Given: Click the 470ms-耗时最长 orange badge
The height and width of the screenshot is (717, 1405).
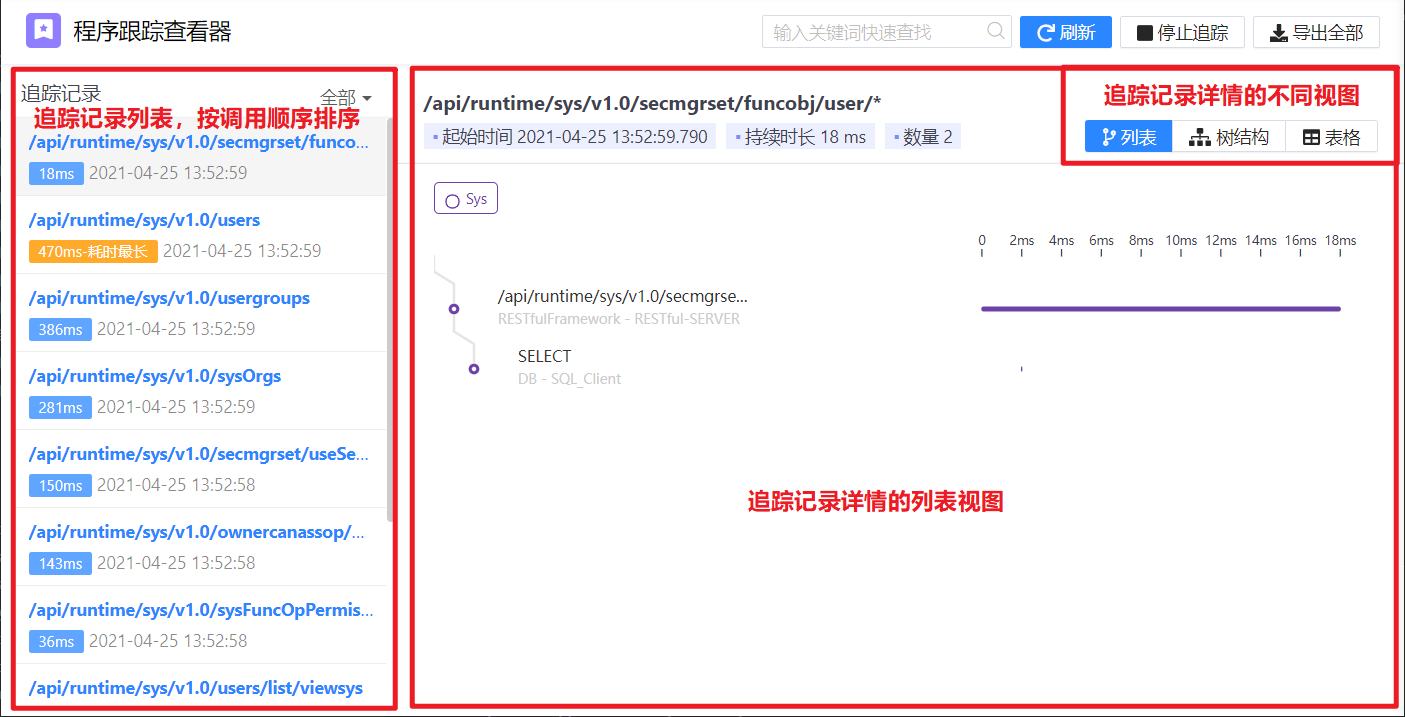Looking at the screenshot, I should 93,251.
